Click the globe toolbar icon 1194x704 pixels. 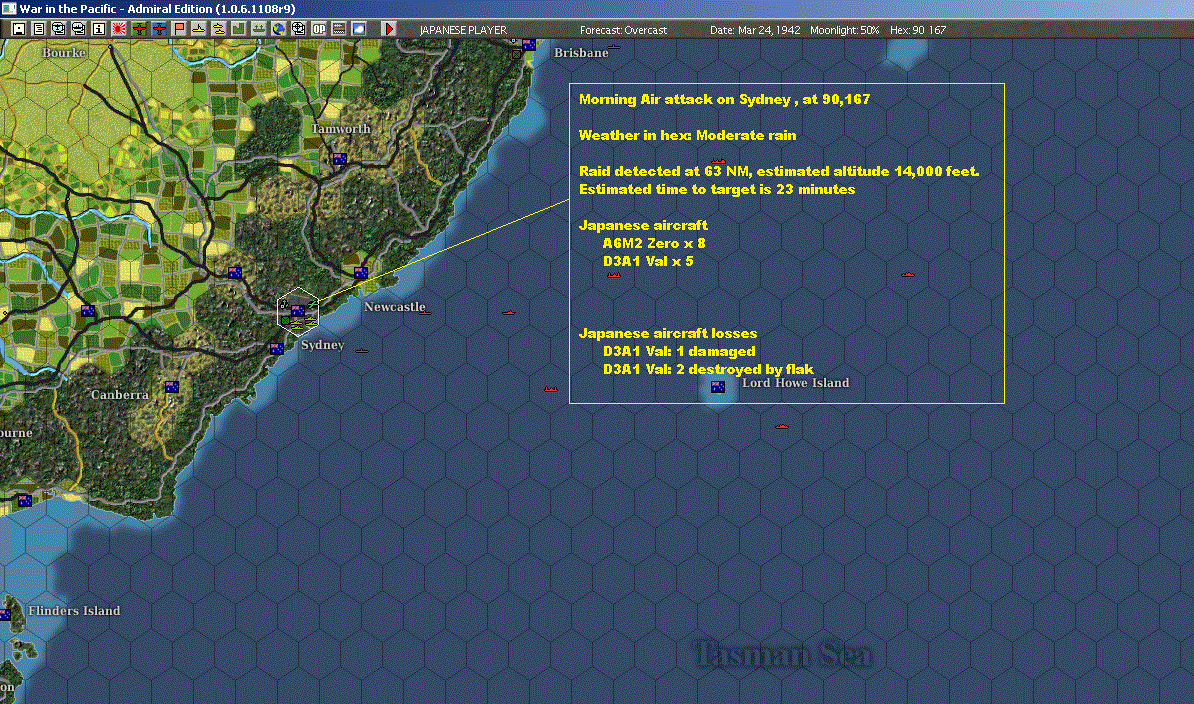(x=279, y=29)
